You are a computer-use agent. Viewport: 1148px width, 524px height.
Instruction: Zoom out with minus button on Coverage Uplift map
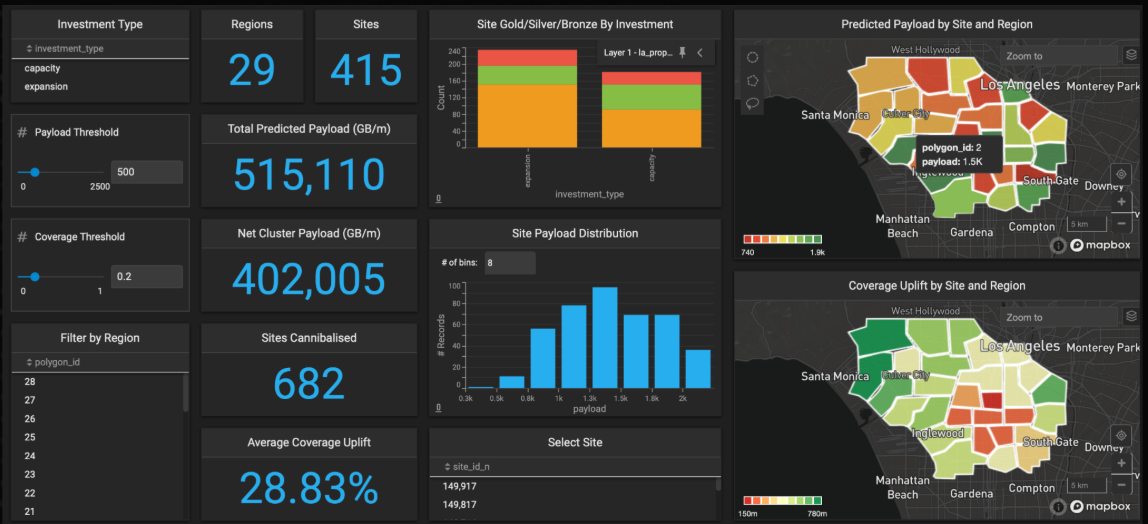[1121, 484]
